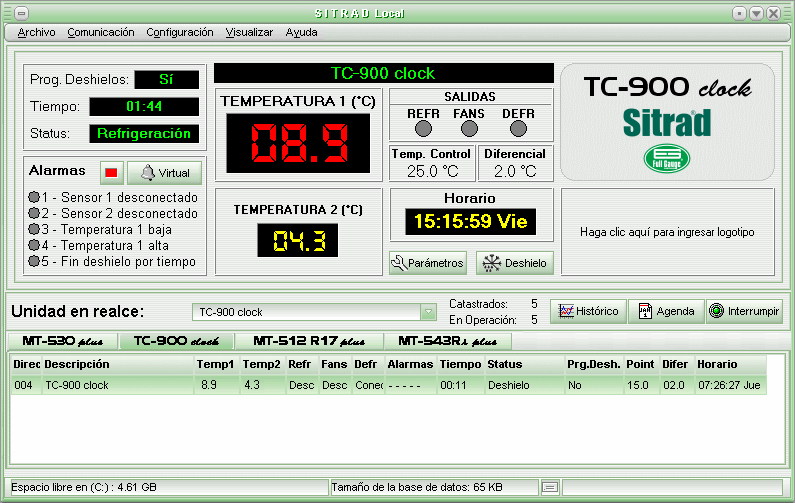The image size is (795, 503).
Task: Click the Horario clock display 15:15:59 Vie
Action: pyautogui.click(x=471, y=222)
